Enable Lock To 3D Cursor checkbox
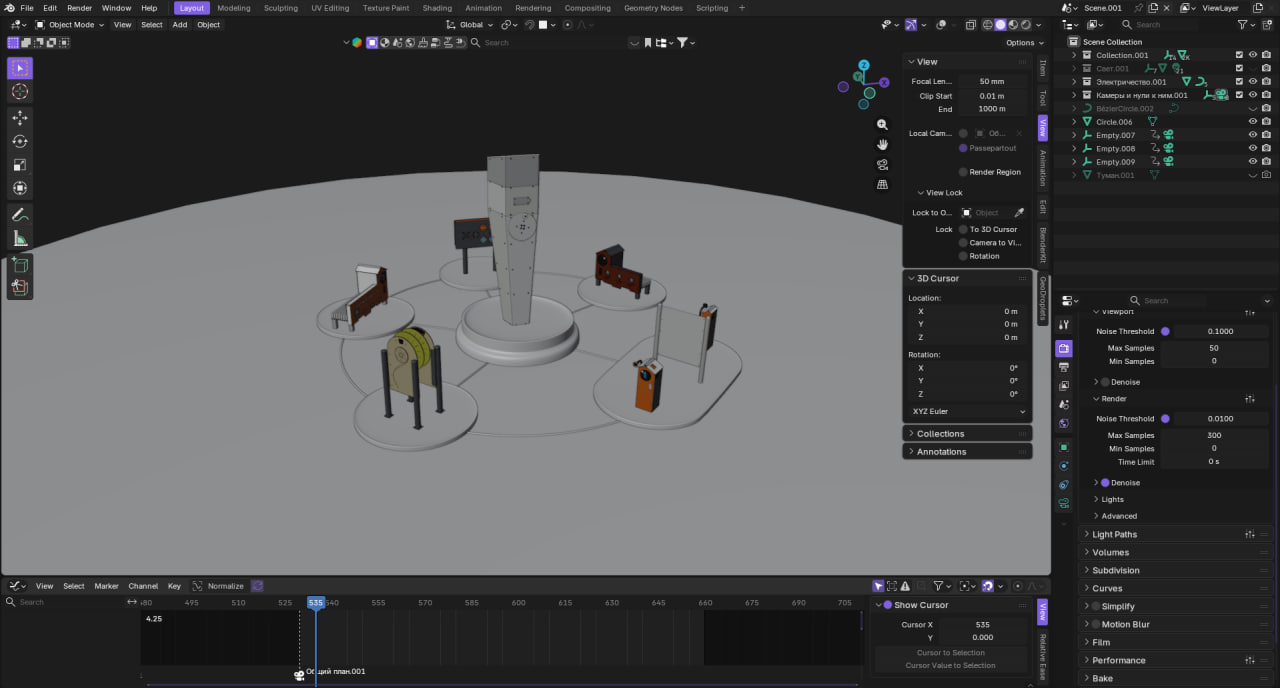 [x=963, y=229]
